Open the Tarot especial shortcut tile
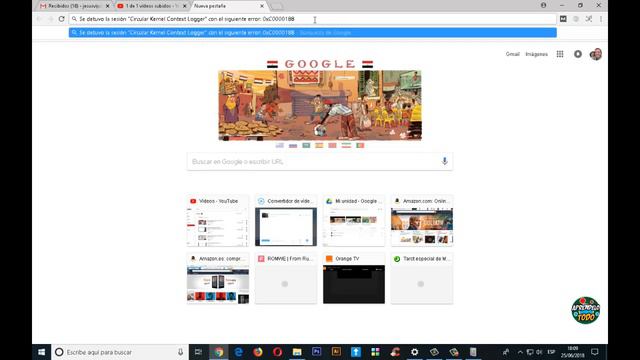Image resolution: width=640 pixels, height=360 pixels. click(422, 278)
